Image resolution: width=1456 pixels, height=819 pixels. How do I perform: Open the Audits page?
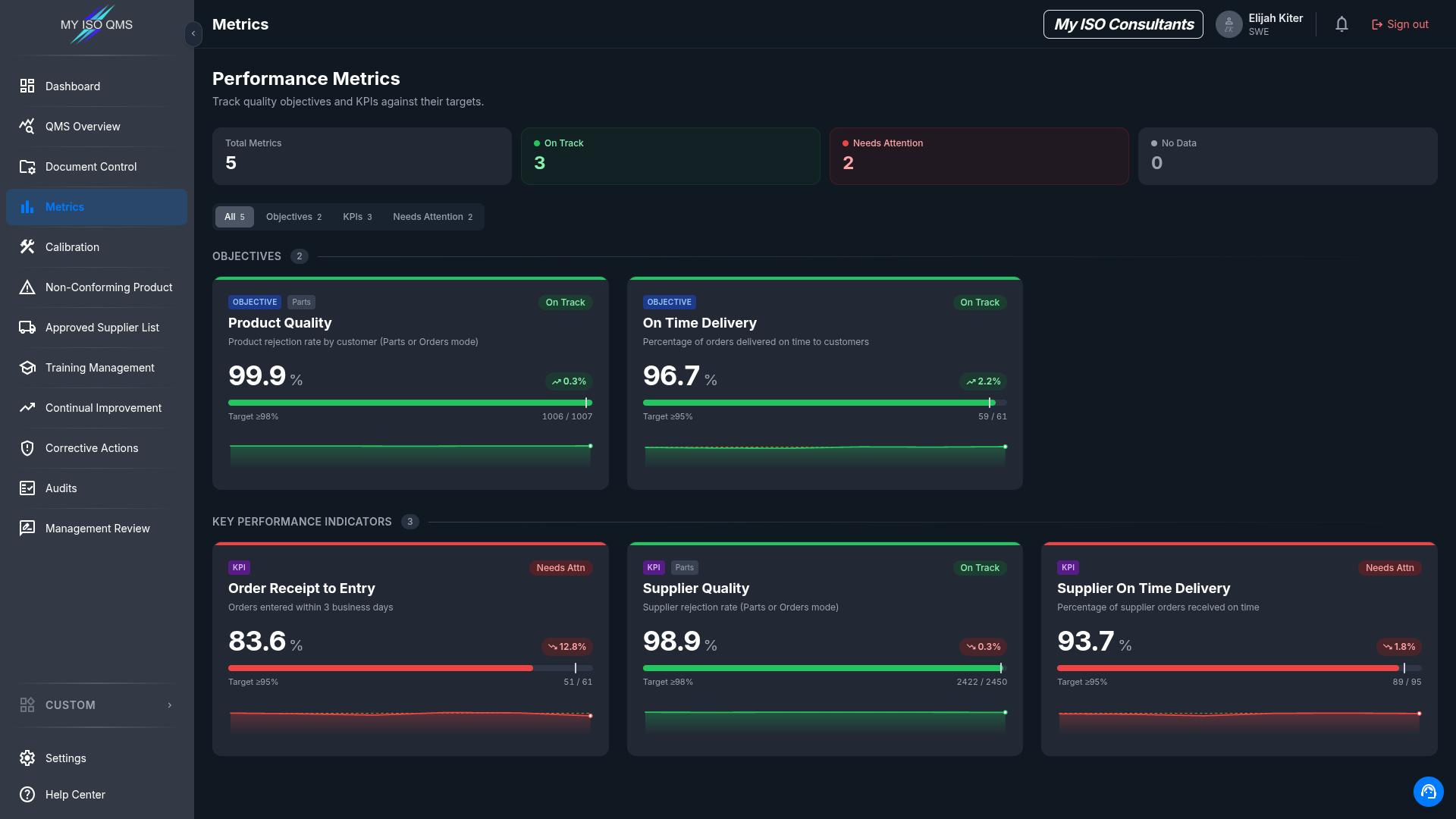[x=96, y=488]
